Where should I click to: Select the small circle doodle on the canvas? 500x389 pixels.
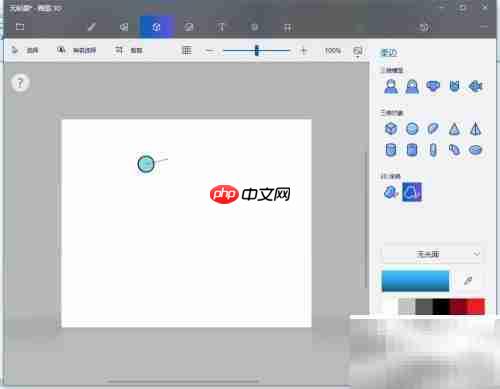click(x=146, y=164)
